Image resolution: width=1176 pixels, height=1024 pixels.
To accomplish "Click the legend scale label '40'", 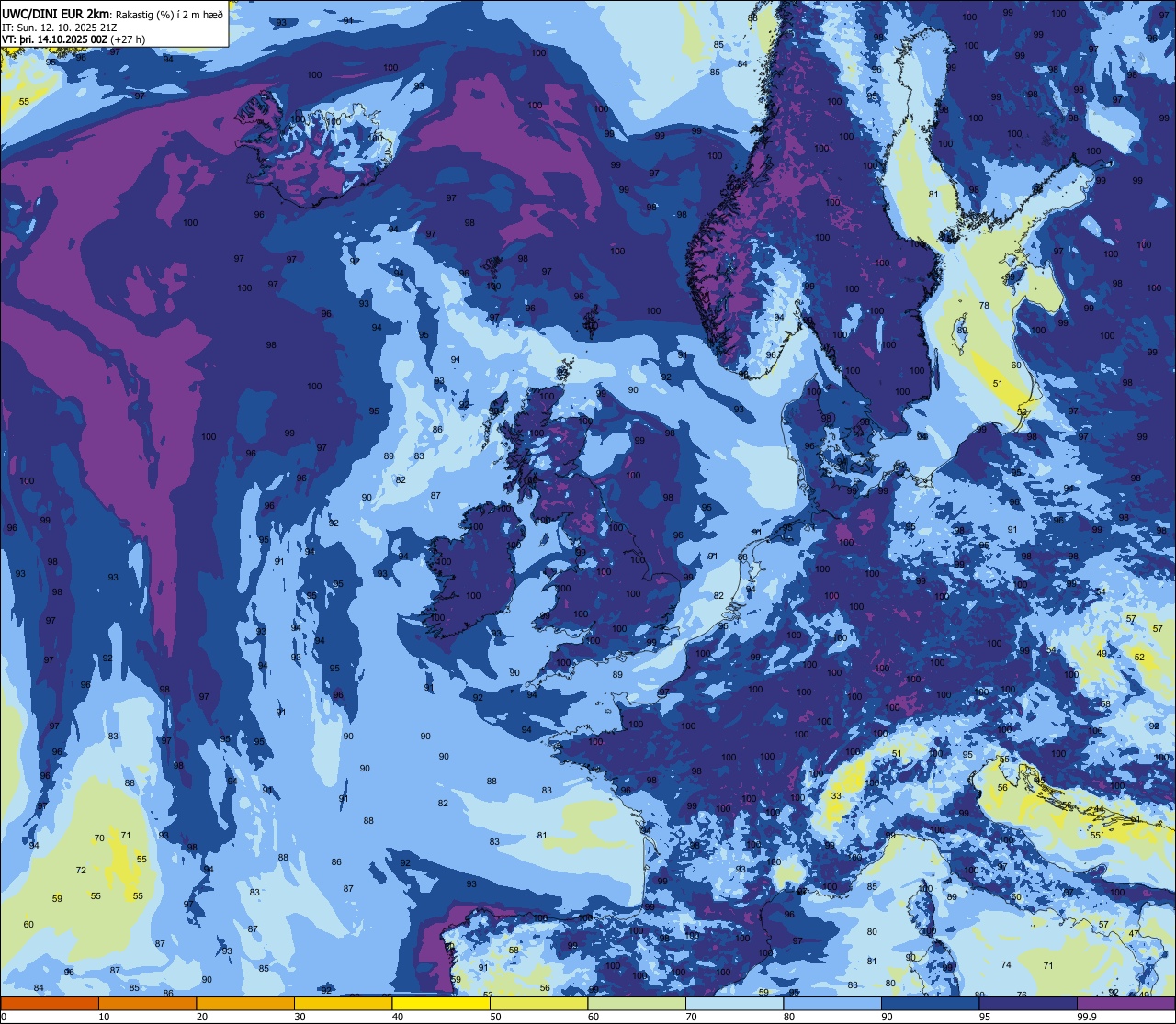I will tap(398, 1017).
